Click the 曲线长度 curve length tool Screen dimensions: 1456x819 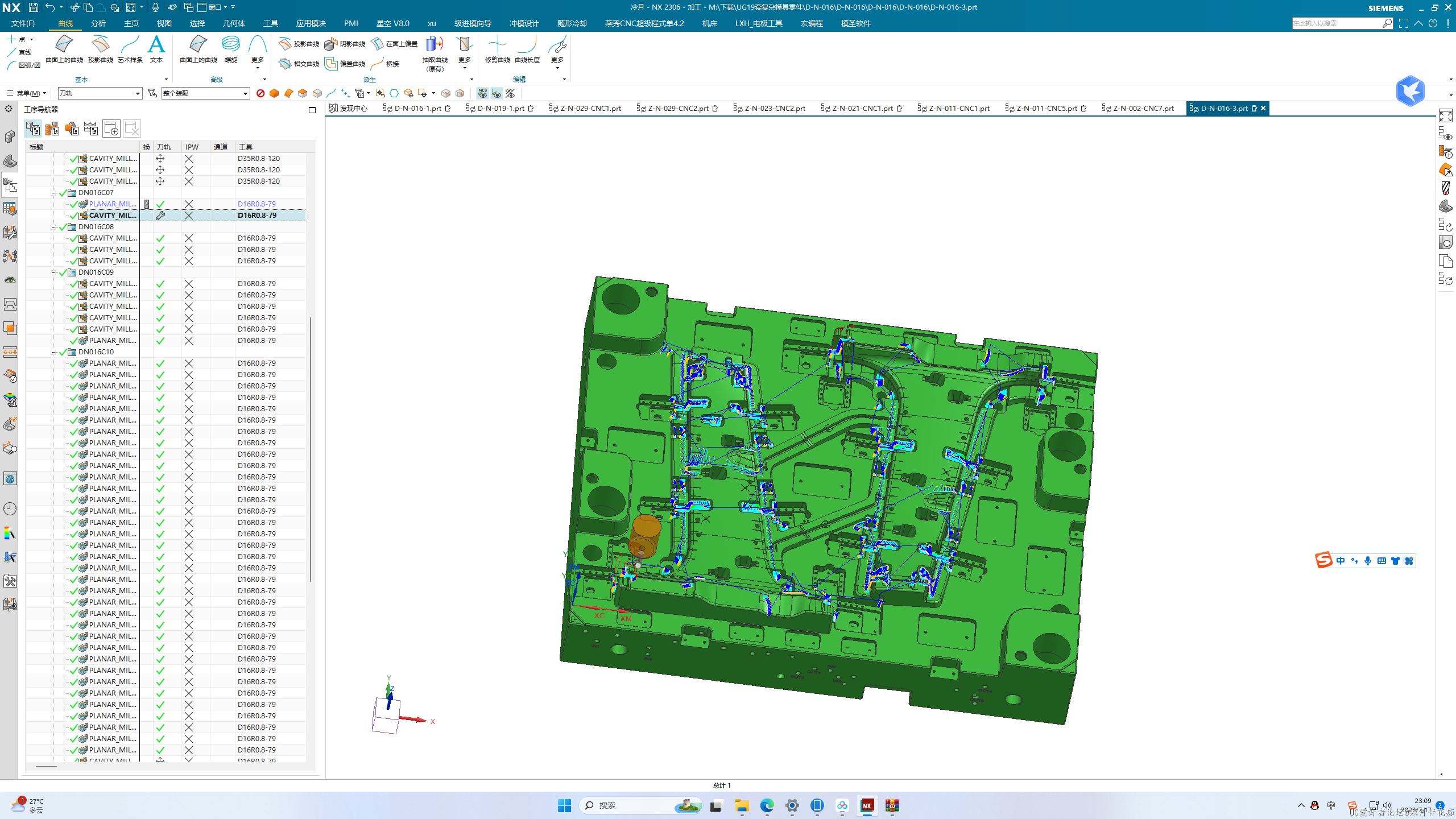527,49
